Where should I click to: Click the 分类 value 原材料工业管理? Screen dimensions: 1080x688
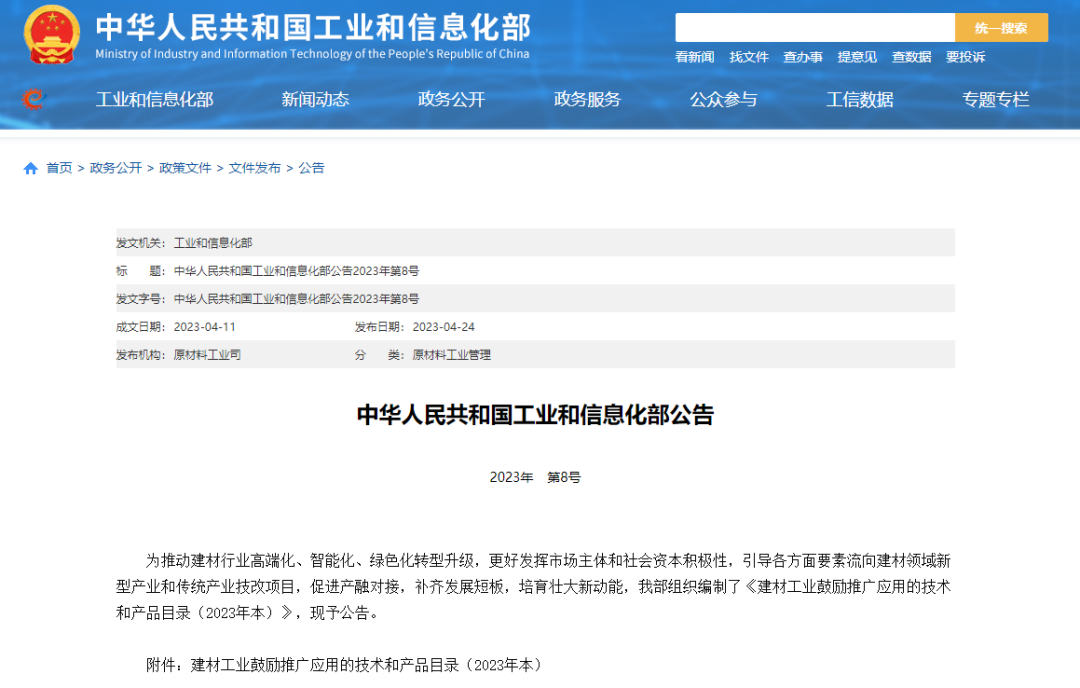(451, 355)
